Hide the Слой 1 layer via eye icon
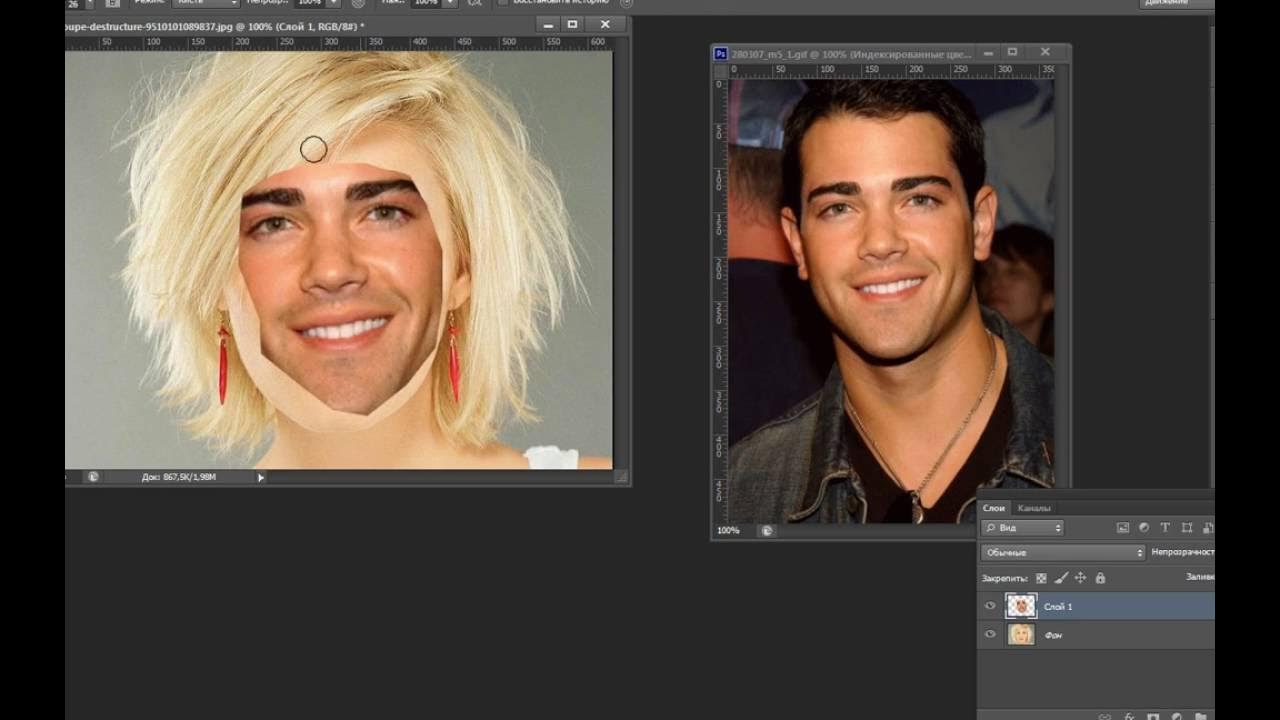 point(990,606)
